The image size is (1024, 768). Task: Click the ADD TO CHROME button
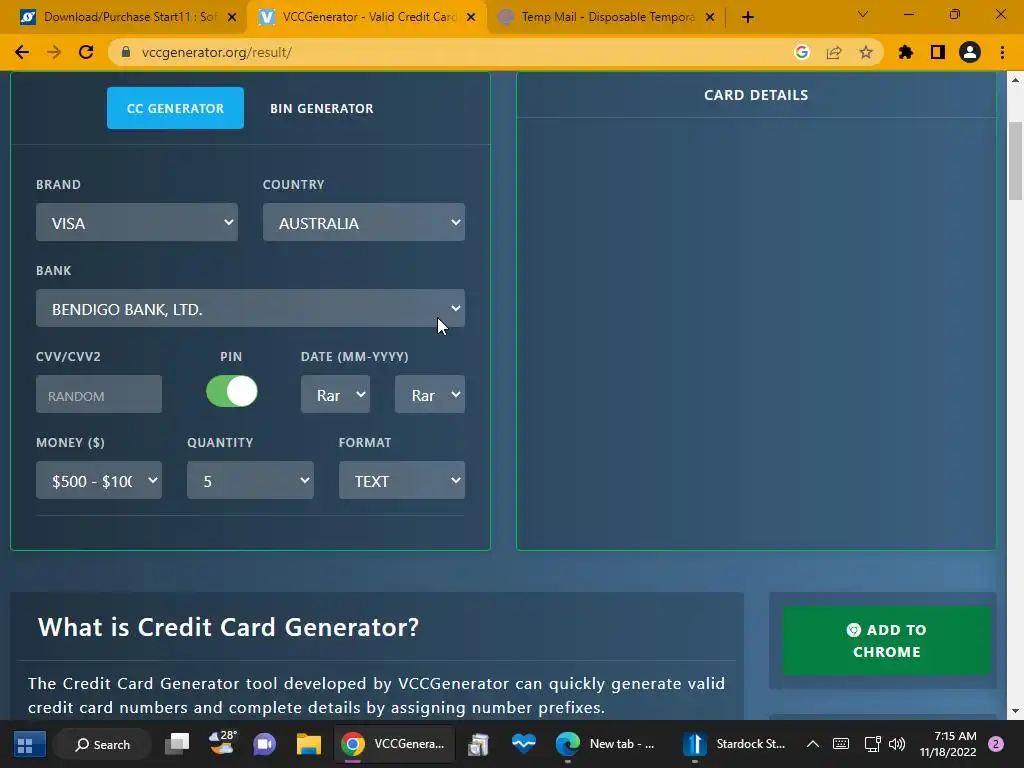click(x=887, y=641)
